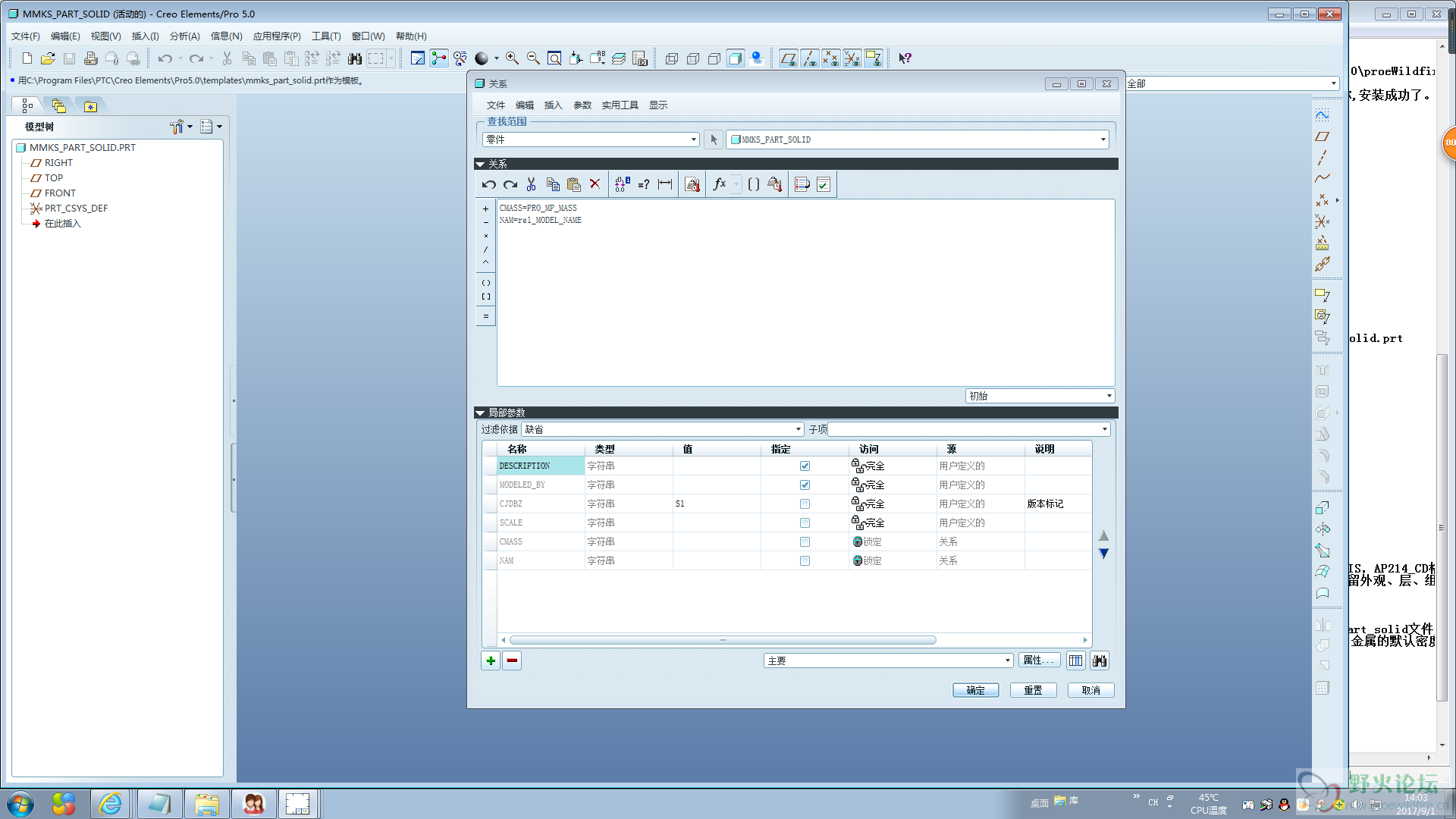Click the sketch curve tool in right toolbar
This screenshot has height=819, width=1456.
[1323, 115]
